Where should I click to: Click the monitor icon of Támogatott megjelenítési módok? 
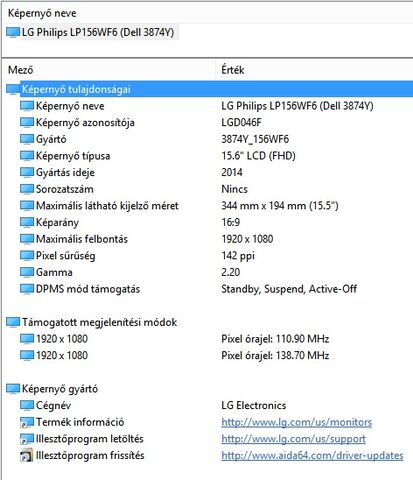click(x=13, y=322)
